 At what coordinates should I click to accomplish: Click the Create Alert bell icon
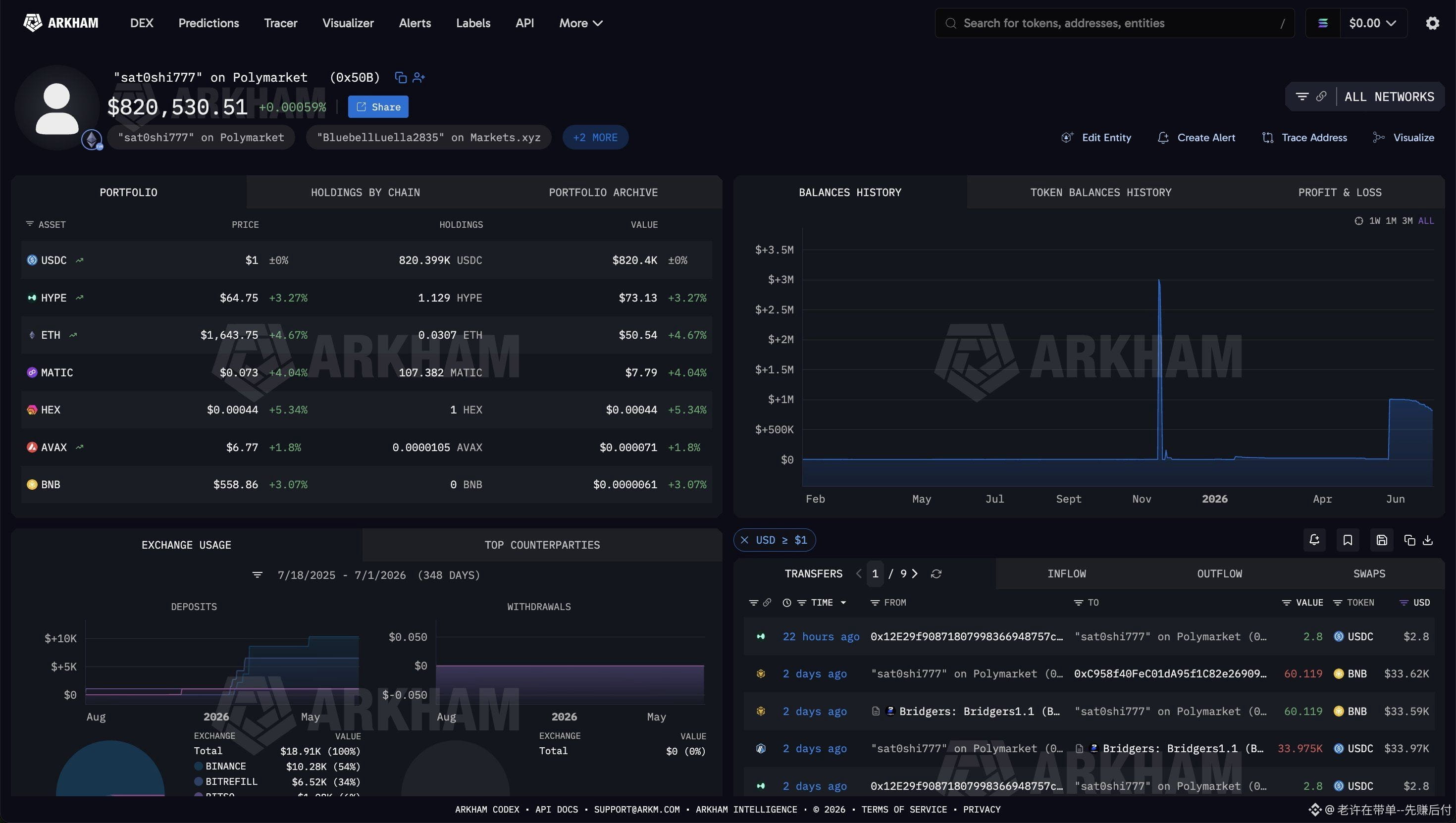pos(1163,137)
